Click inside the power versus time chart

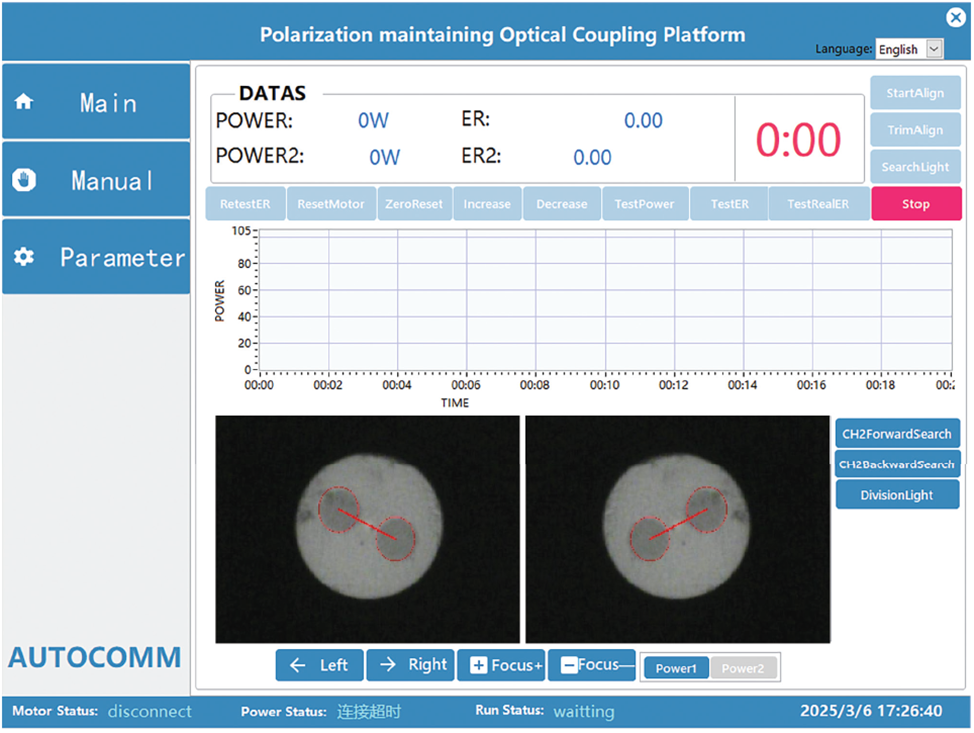point(600,300)
